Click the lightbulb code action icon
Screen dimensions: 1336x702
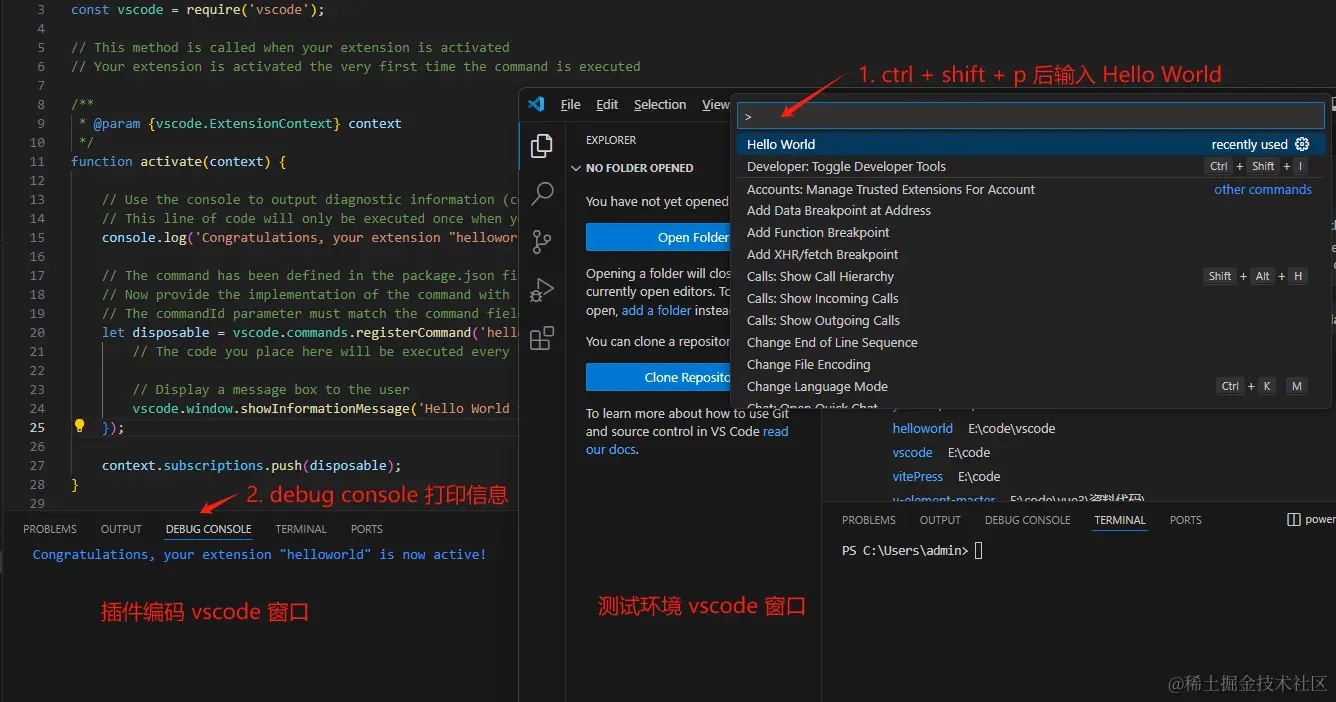coord(80,426)
